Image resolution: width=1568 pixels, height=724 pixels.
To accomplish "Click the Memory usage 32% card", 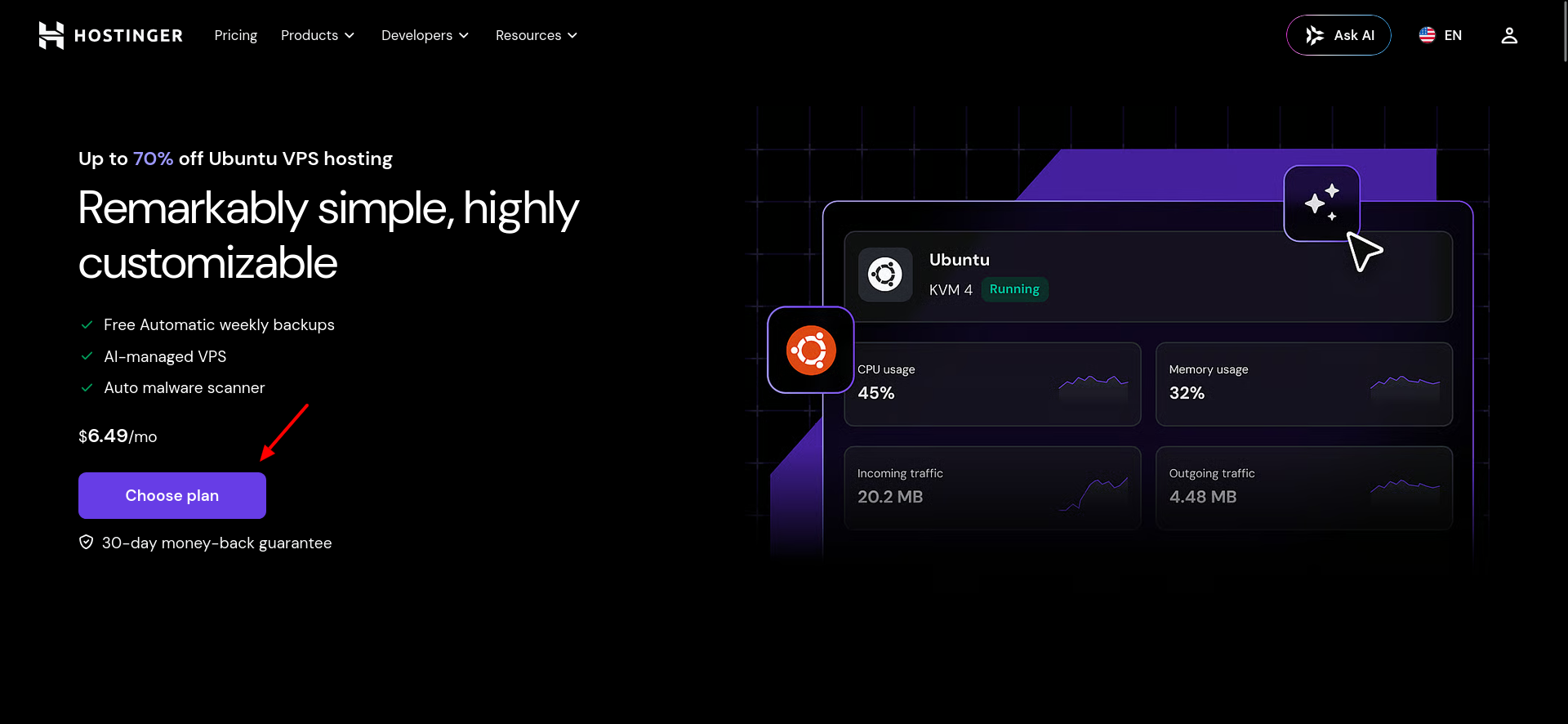I will (x=1304, y=384).
